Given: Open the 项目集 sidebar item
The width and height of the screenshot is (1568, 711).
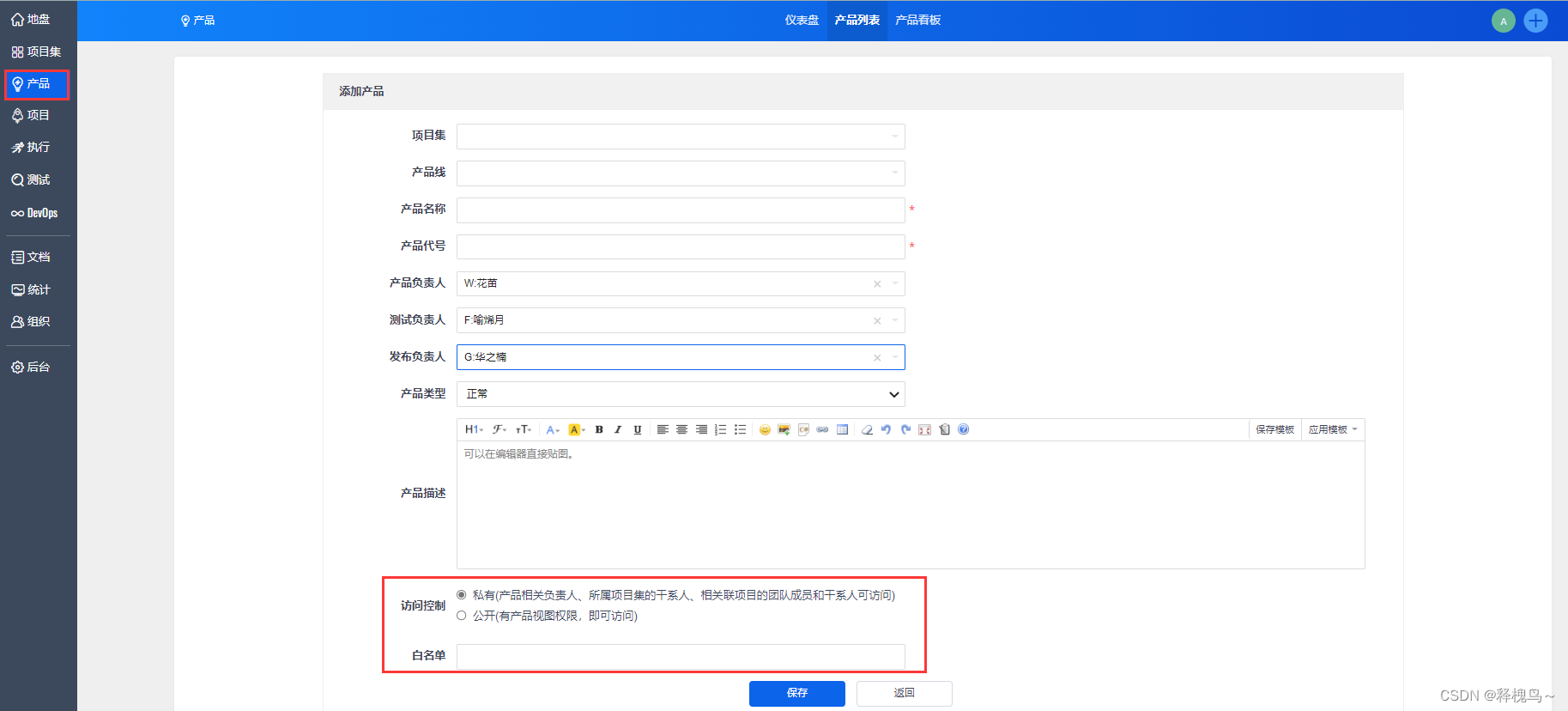Looking at the screenshot, I should pyautogui.click(x=36, y=52).
